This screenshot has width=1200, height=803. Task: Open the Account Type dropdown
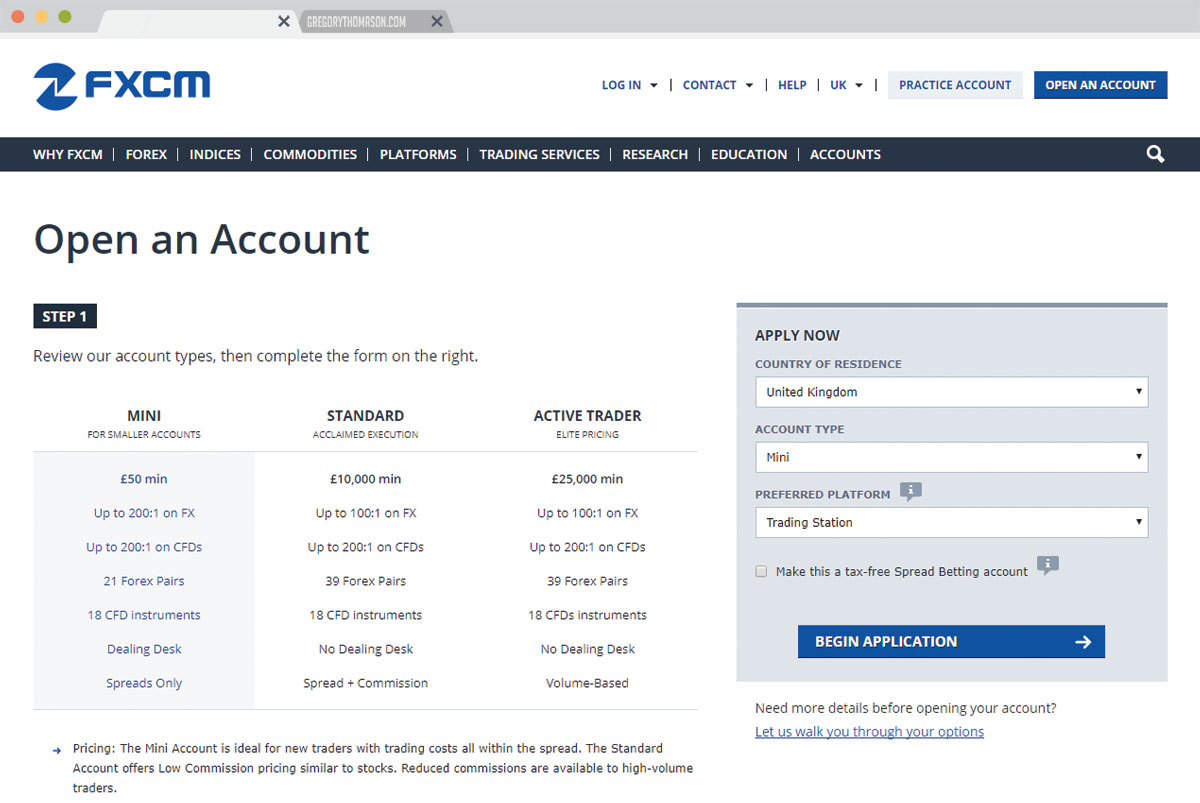click(951, 457)
